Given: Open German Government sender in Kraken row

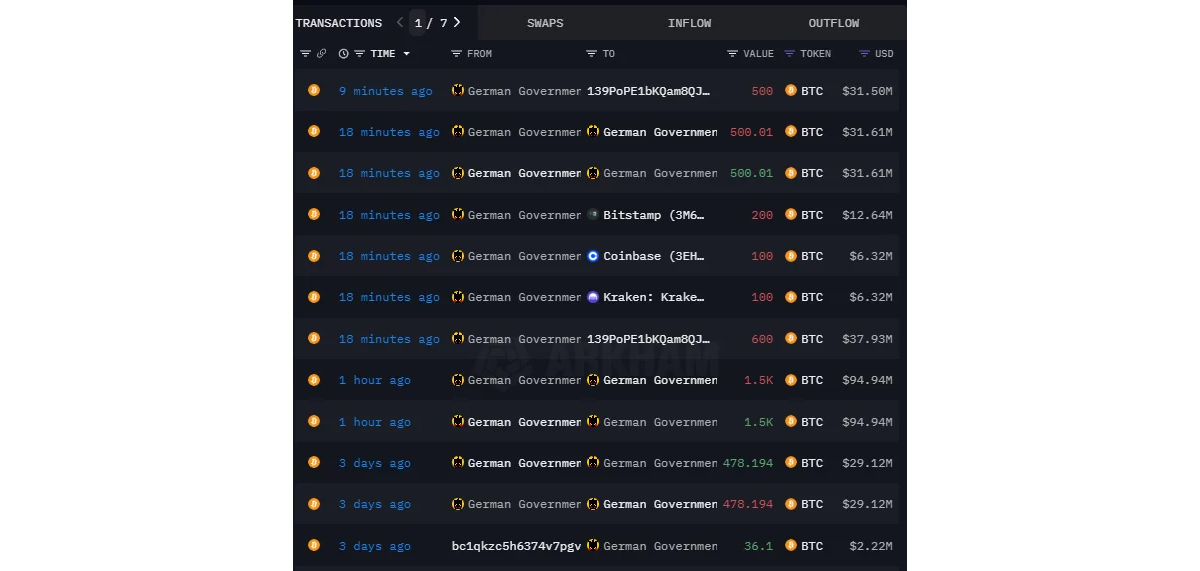Looking at the screenshot, I should point(525,297).
